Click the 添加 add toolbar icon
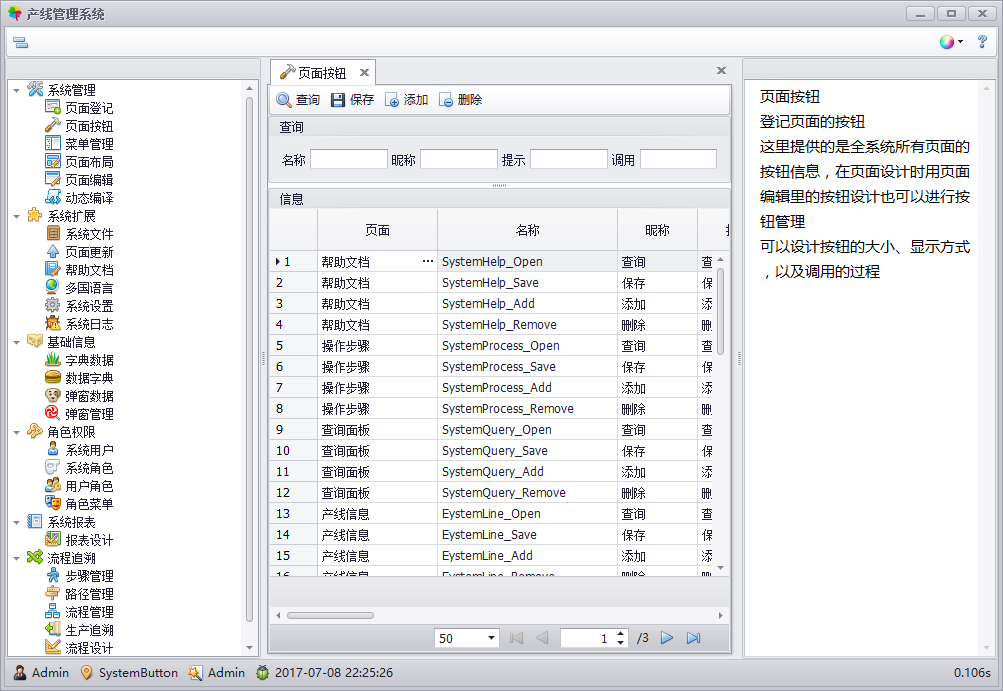The image size is (1003, 691). point(392,100)
